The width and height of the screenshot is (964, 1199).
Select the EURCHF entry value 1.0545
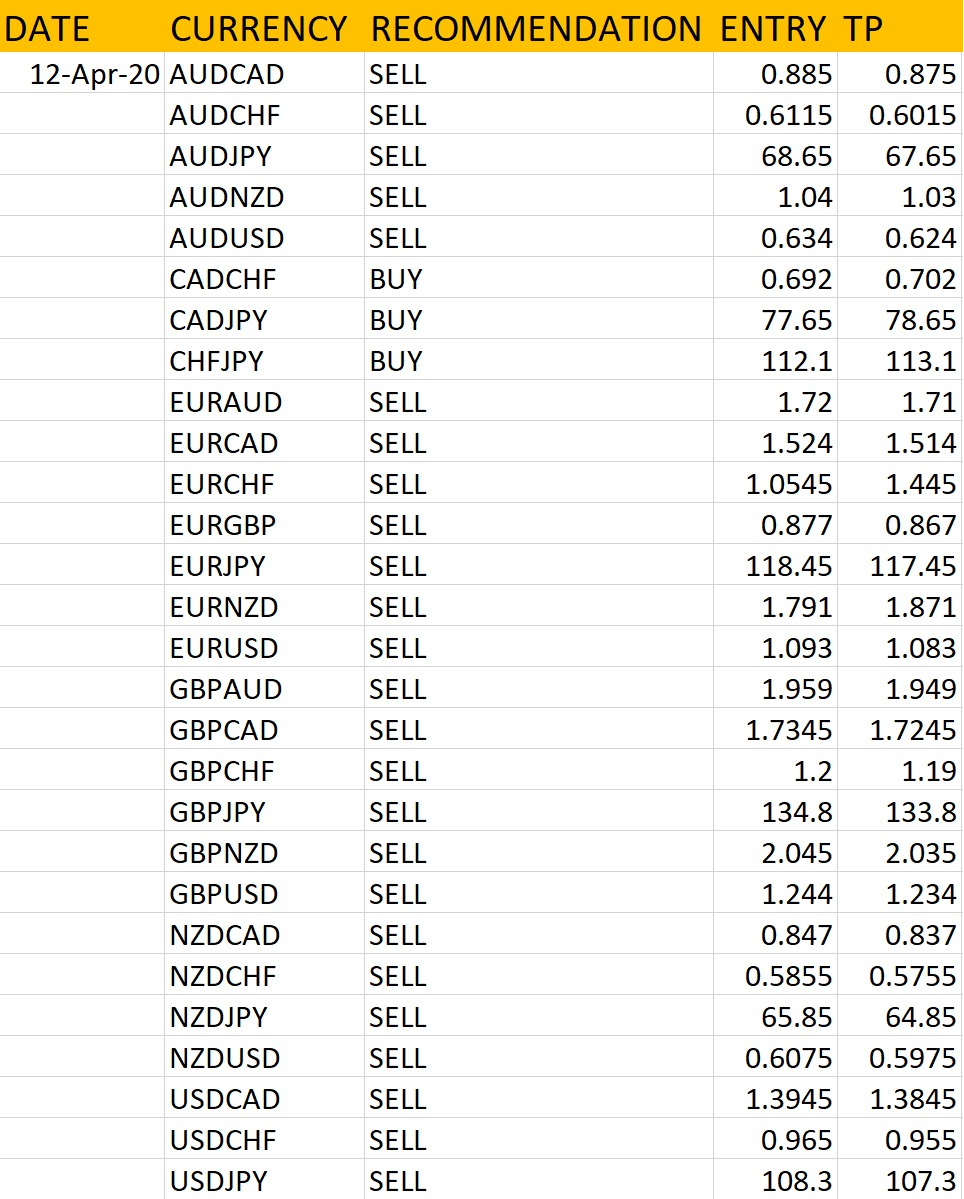click(775, 483)
